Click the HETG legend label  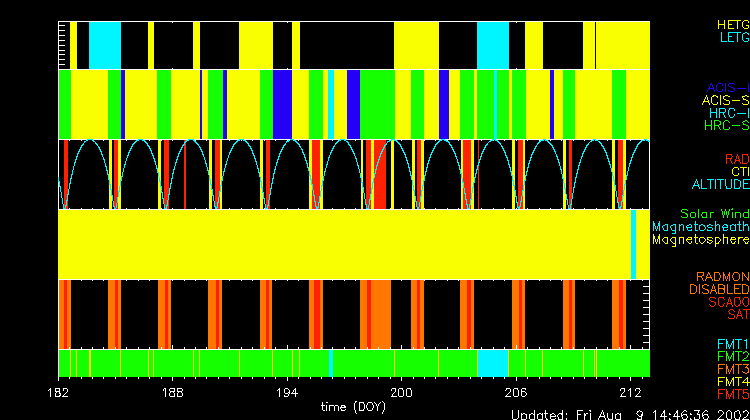732,24
